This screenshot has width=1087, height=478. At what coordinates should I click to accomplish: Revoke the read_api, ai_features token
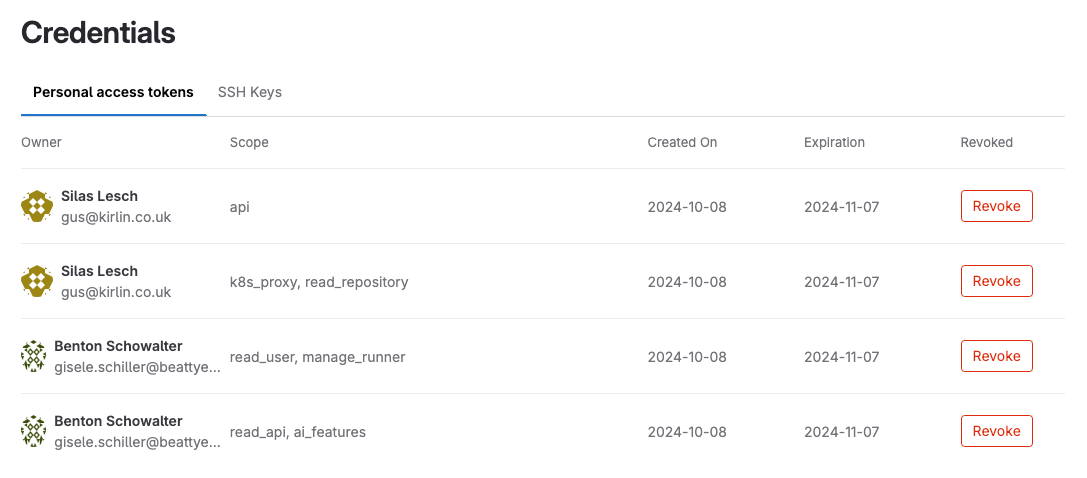coord(996,431)
